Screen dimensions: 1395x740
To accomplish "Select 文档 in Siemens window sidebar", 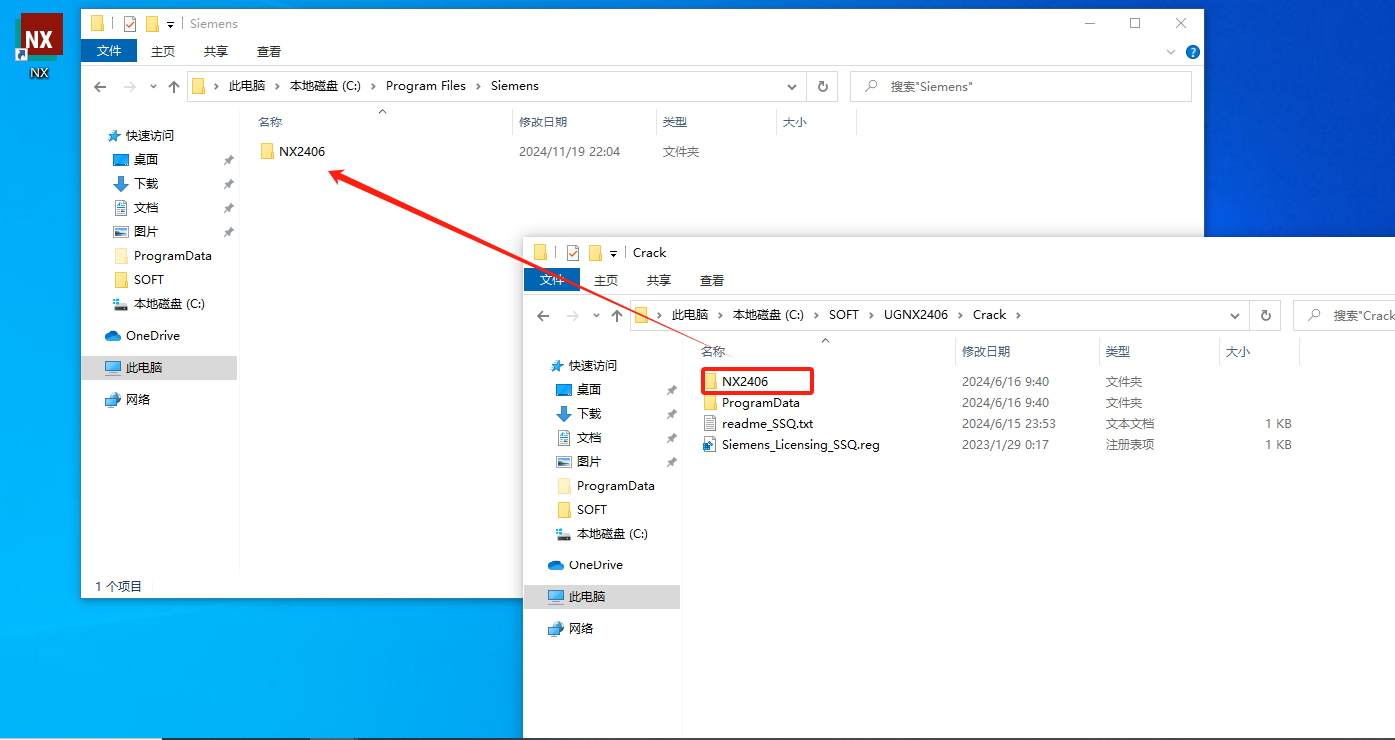I will tap(146, 208).
